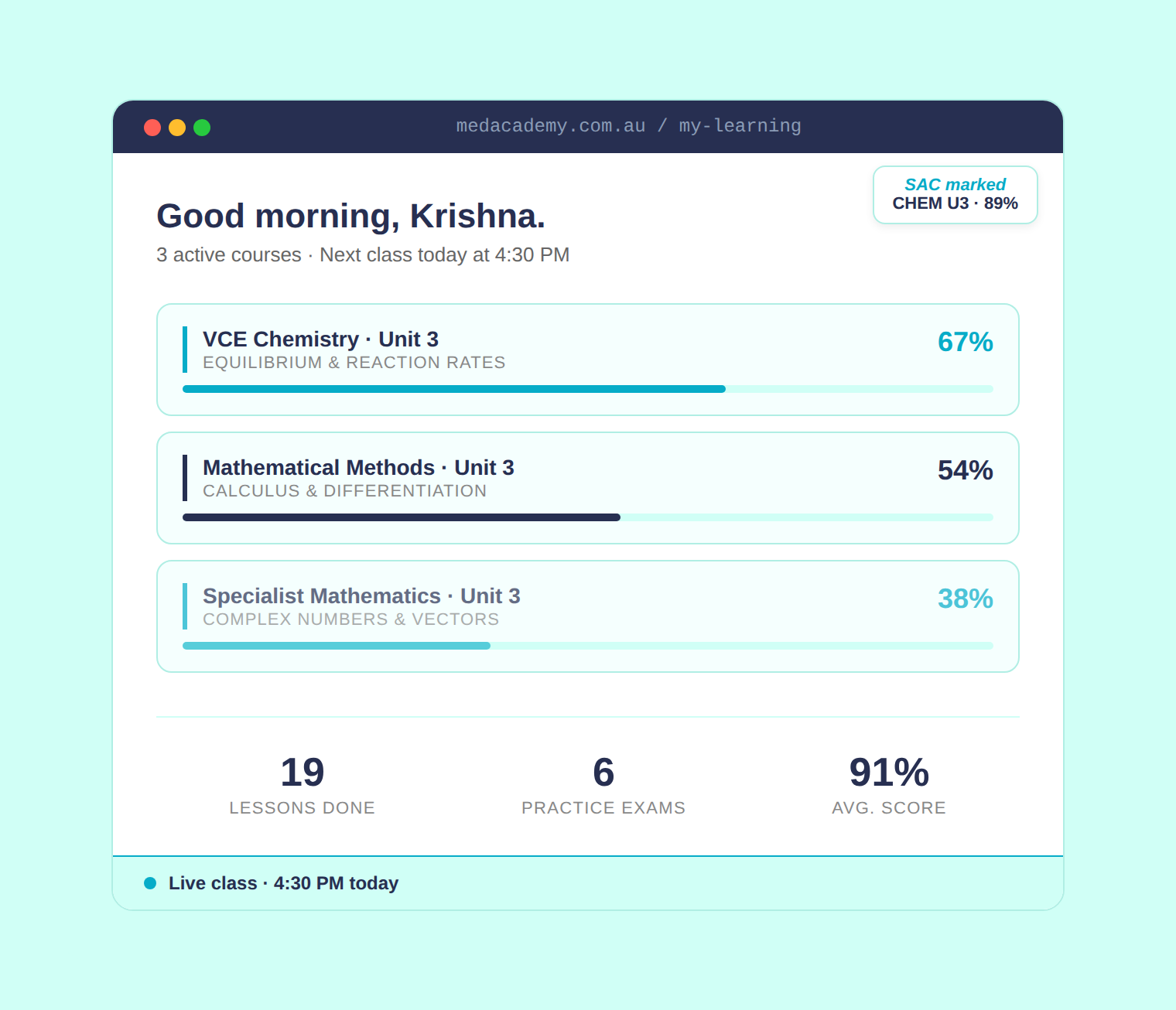Click the yellow minimize window dot
Image resolution: width=1176 pixels, height=1010 pixels.
[x=177, y=128]
